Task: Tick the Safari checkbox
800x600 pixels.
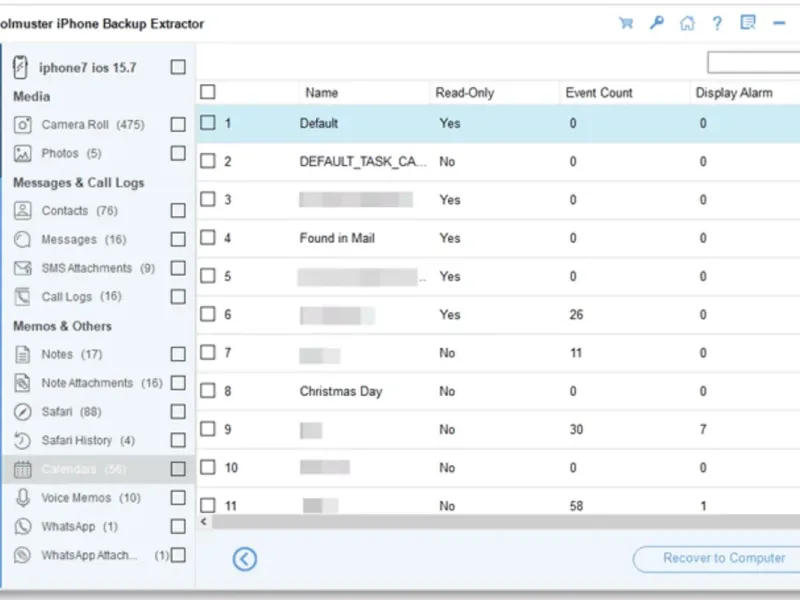Action: click(x=178, y=411)
